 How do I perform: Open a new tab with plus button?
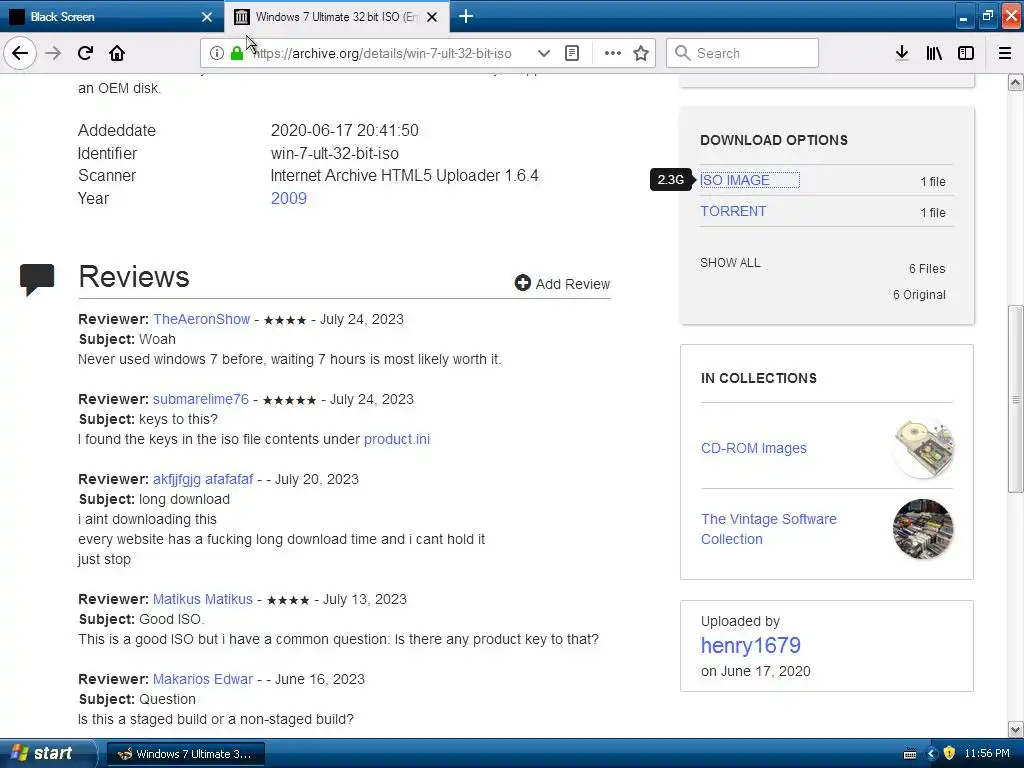coord(466,16)
